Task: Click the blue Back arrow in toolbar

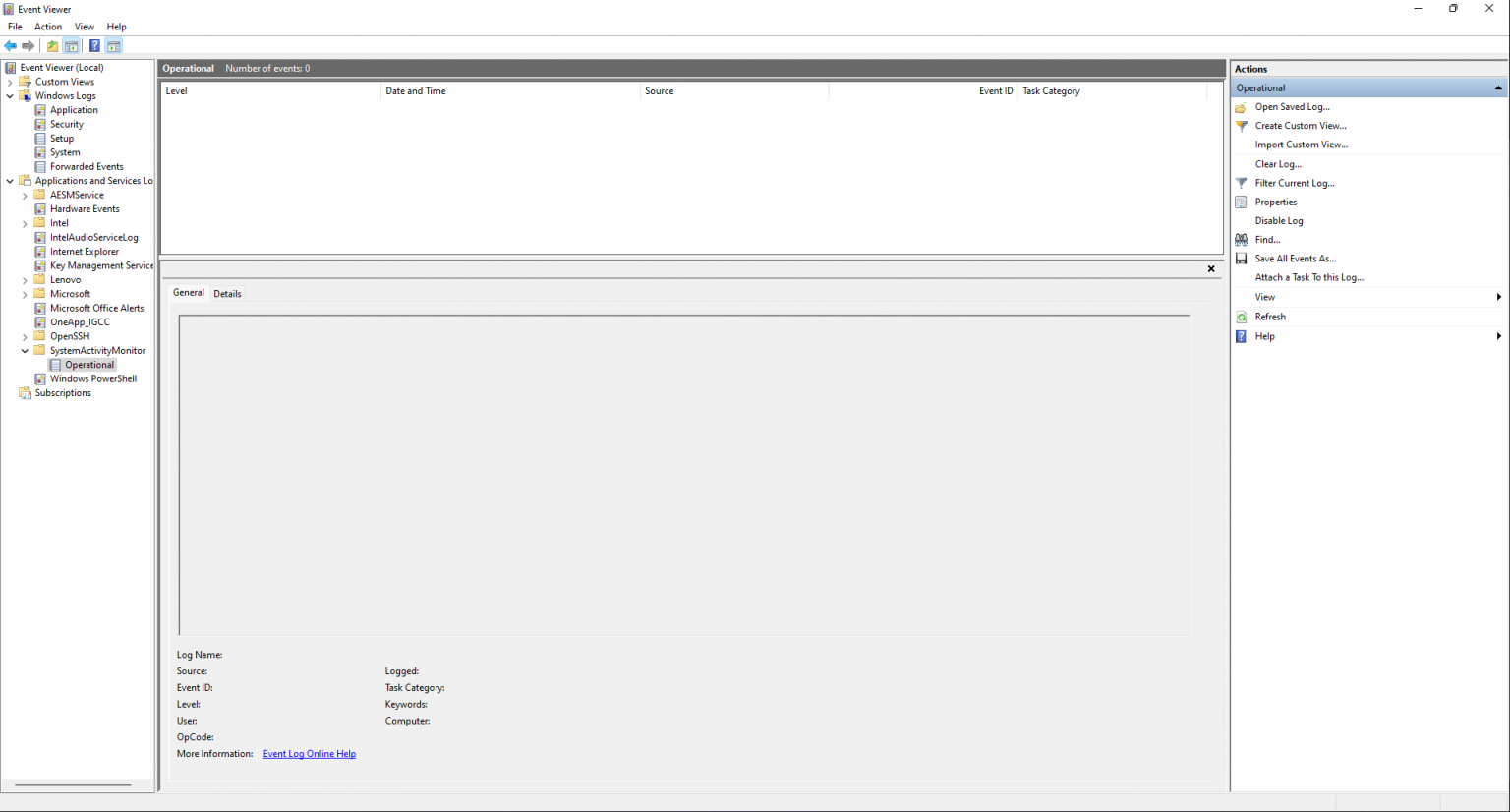Action: click(11, 46)
